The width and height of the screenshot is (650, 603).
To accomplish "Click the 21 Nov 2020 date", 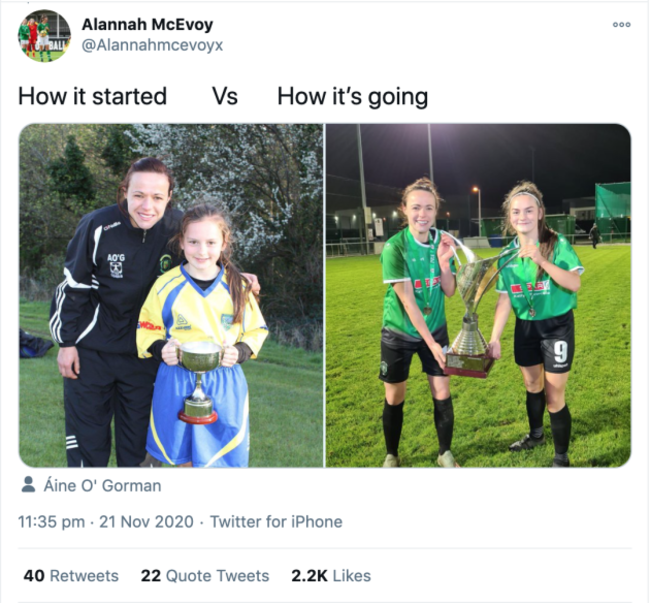I will point(146,522).
